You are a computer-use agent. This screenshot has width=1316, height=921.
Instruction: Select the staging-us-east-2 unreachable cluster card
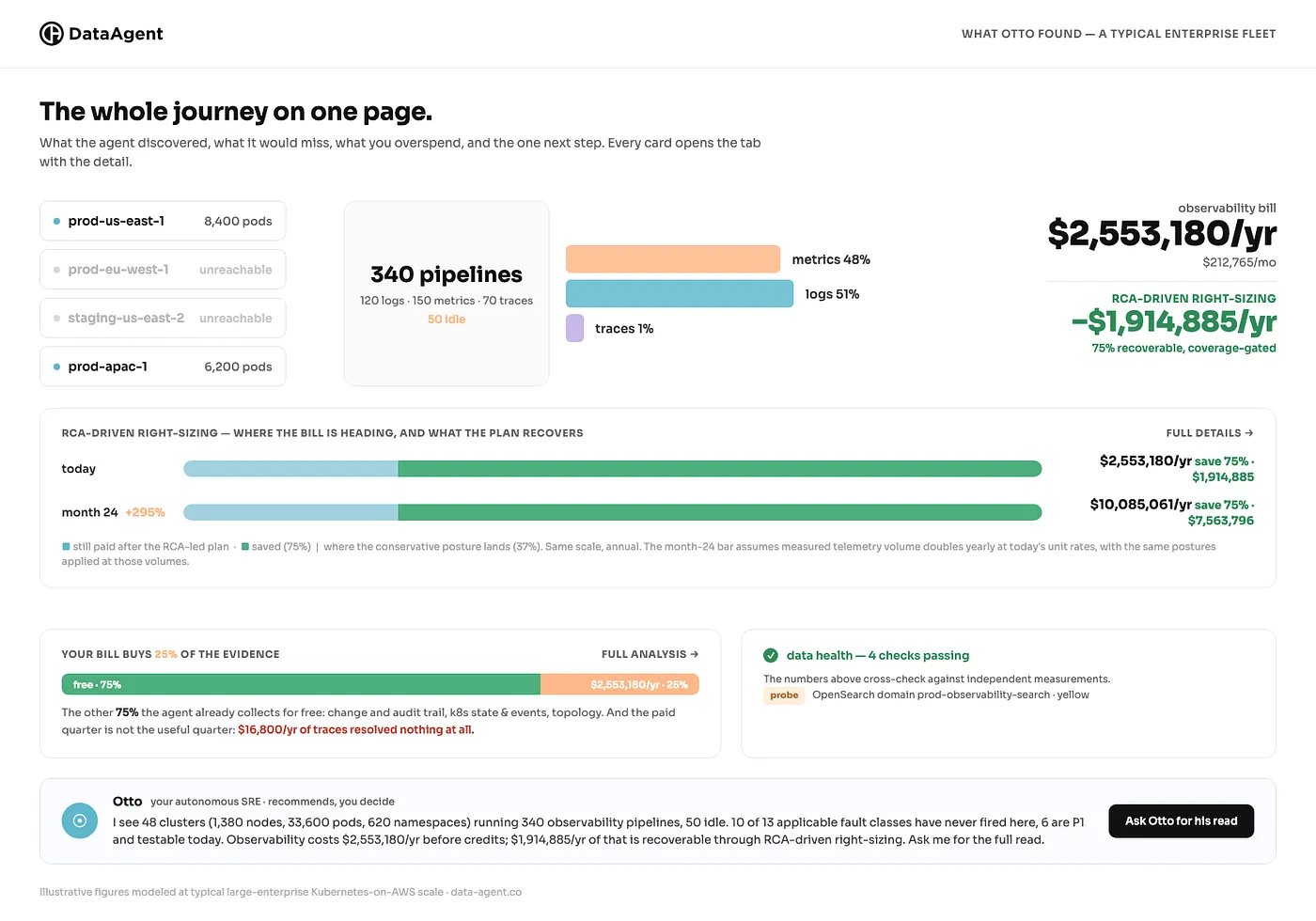[163, 319]
